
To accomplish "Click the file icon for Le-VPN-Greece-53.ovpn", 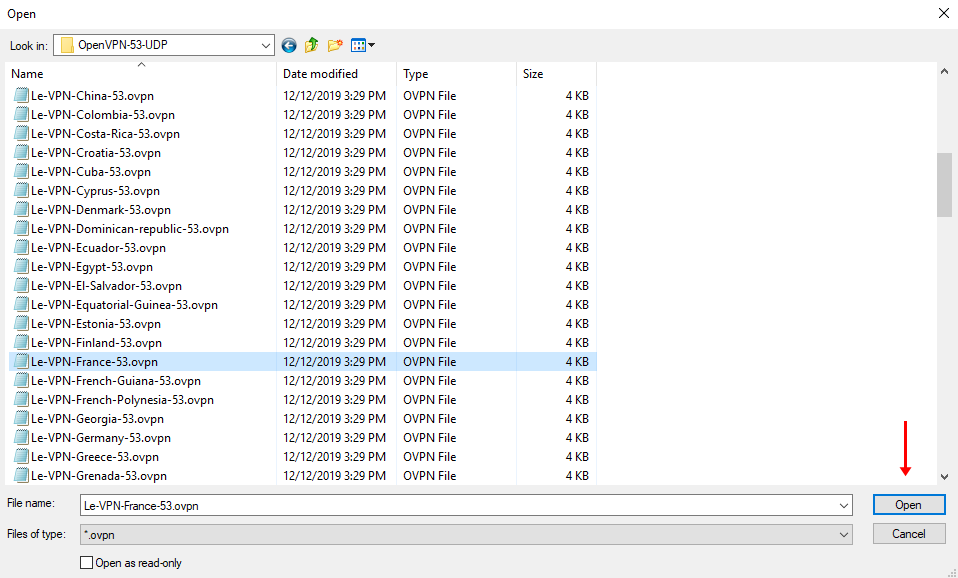I will tap(21, 456).
